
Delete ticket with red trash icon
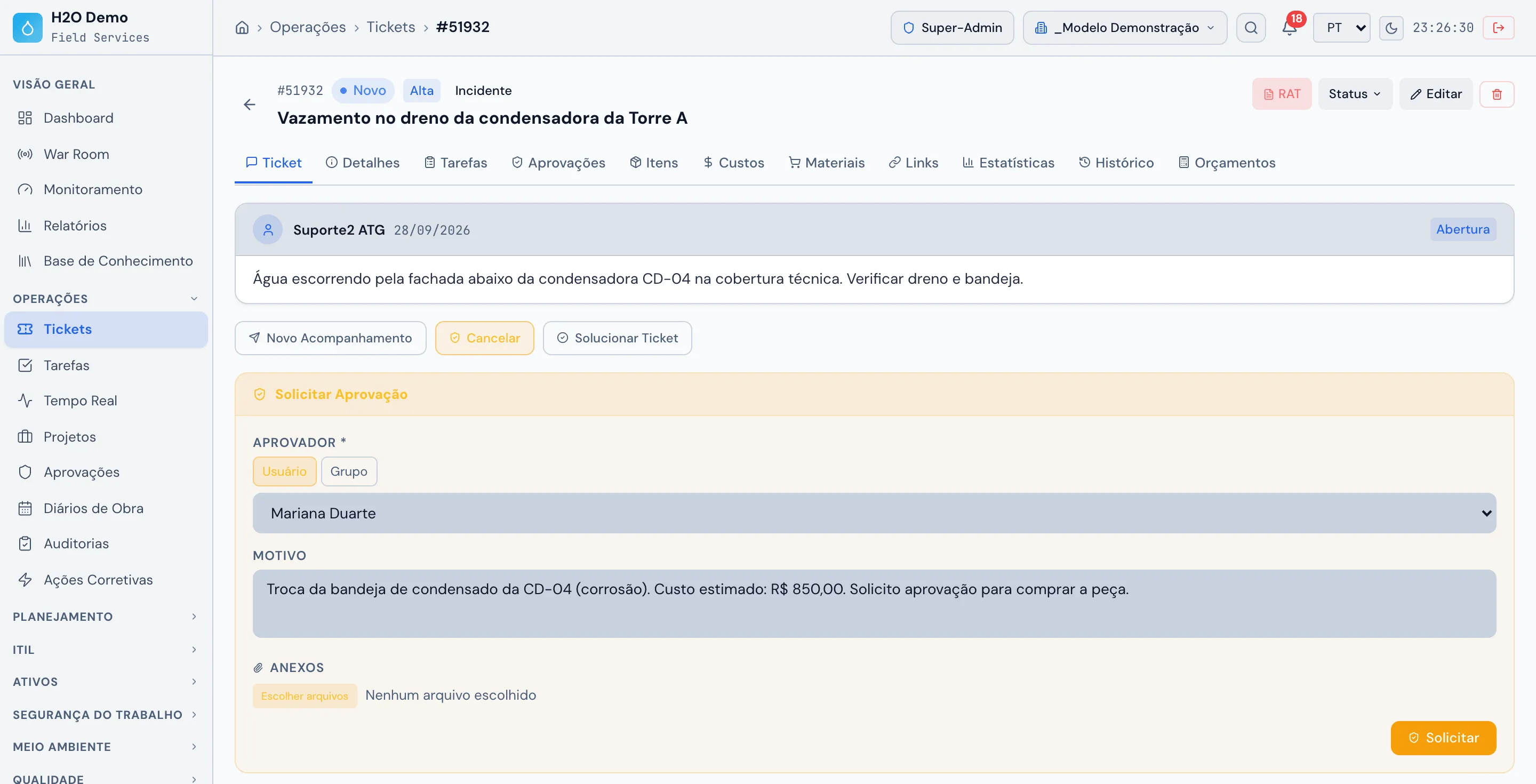pos(1497,94)
